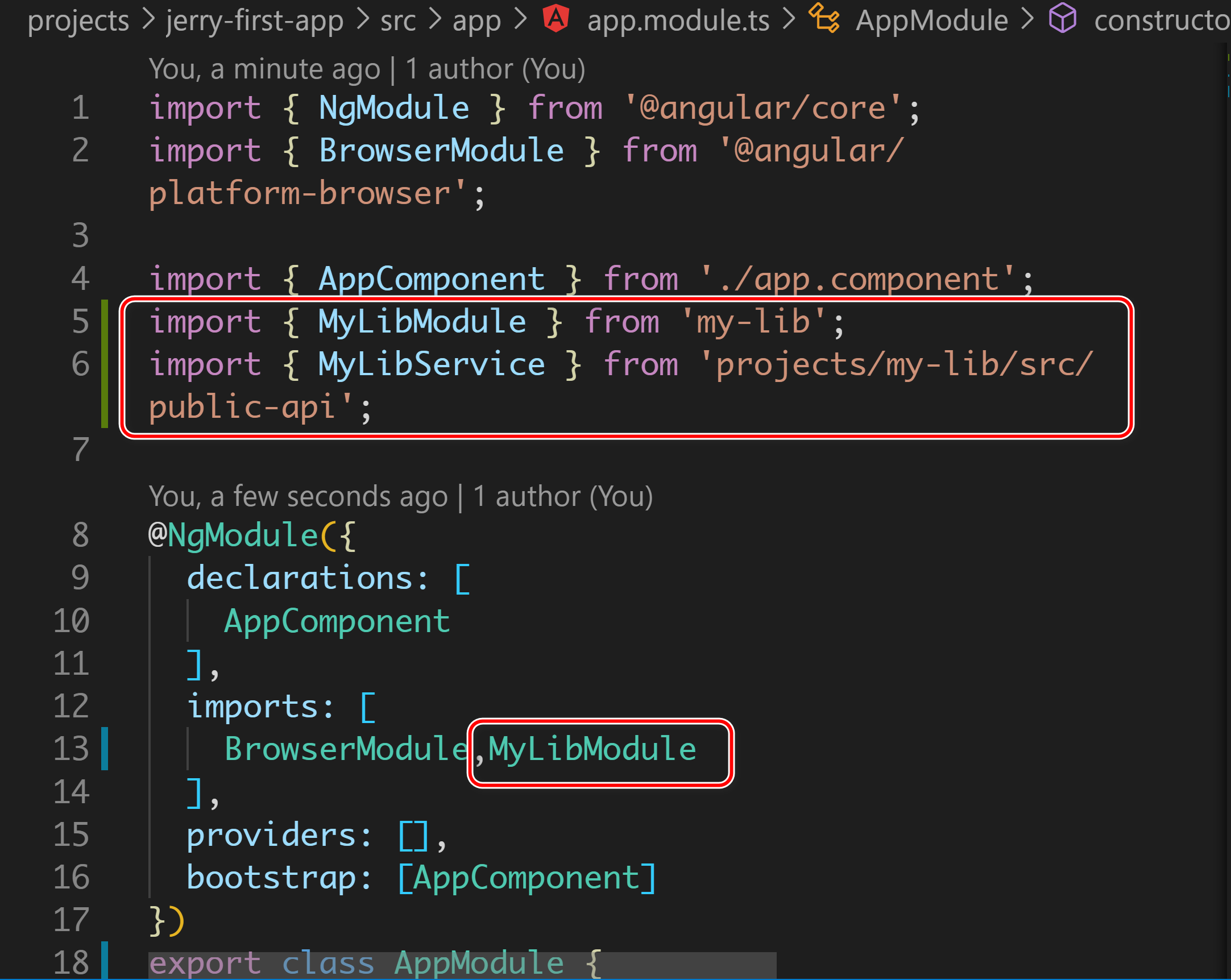This screenshot has height=980, width=1231.
Task: Select the app.module.ts breadcrumb item
Action: point(678,20)
